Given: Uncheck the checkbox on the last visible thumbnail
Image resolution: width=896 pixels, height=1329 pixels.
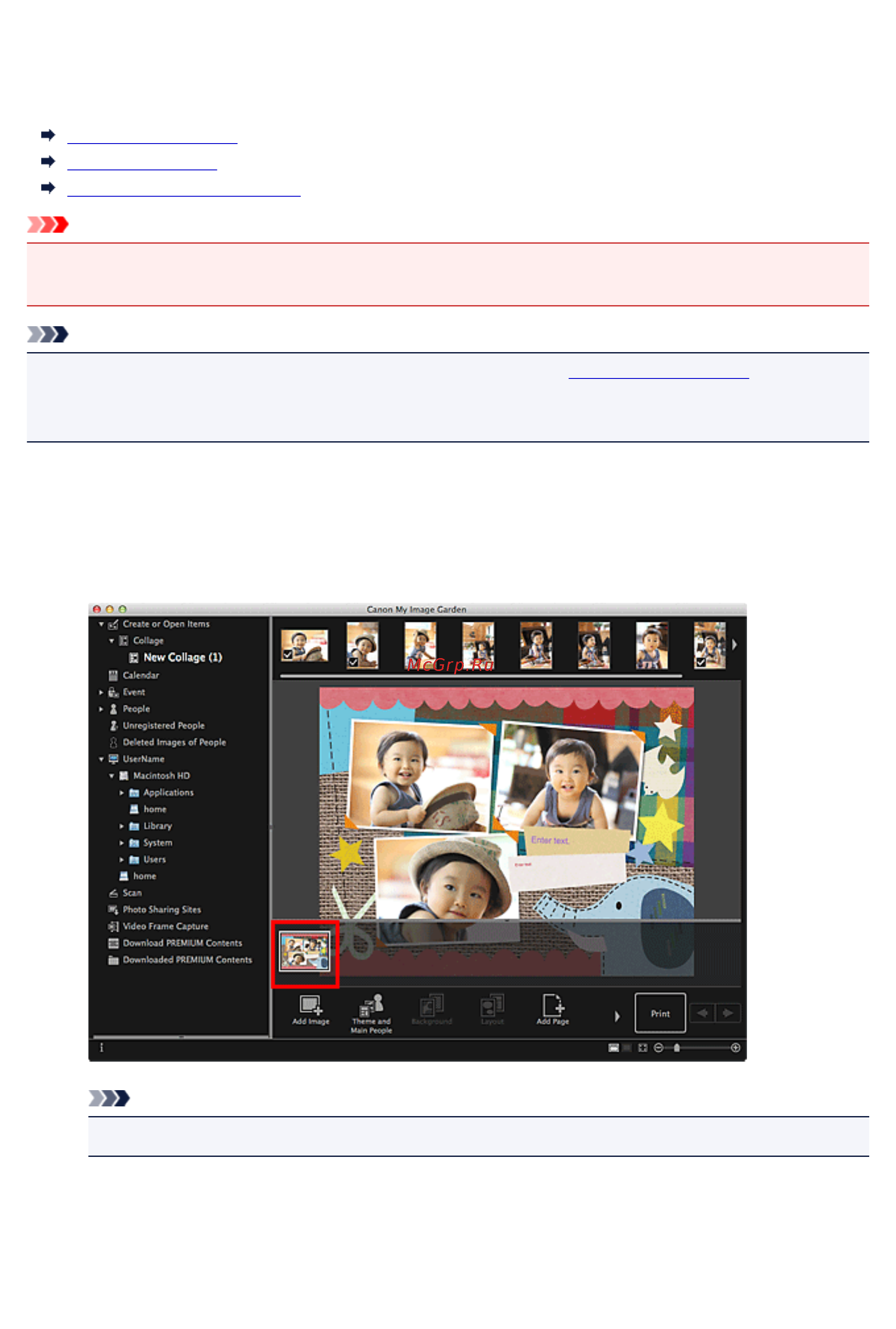Looking at the screenshot, I should (x=701, y=662).
